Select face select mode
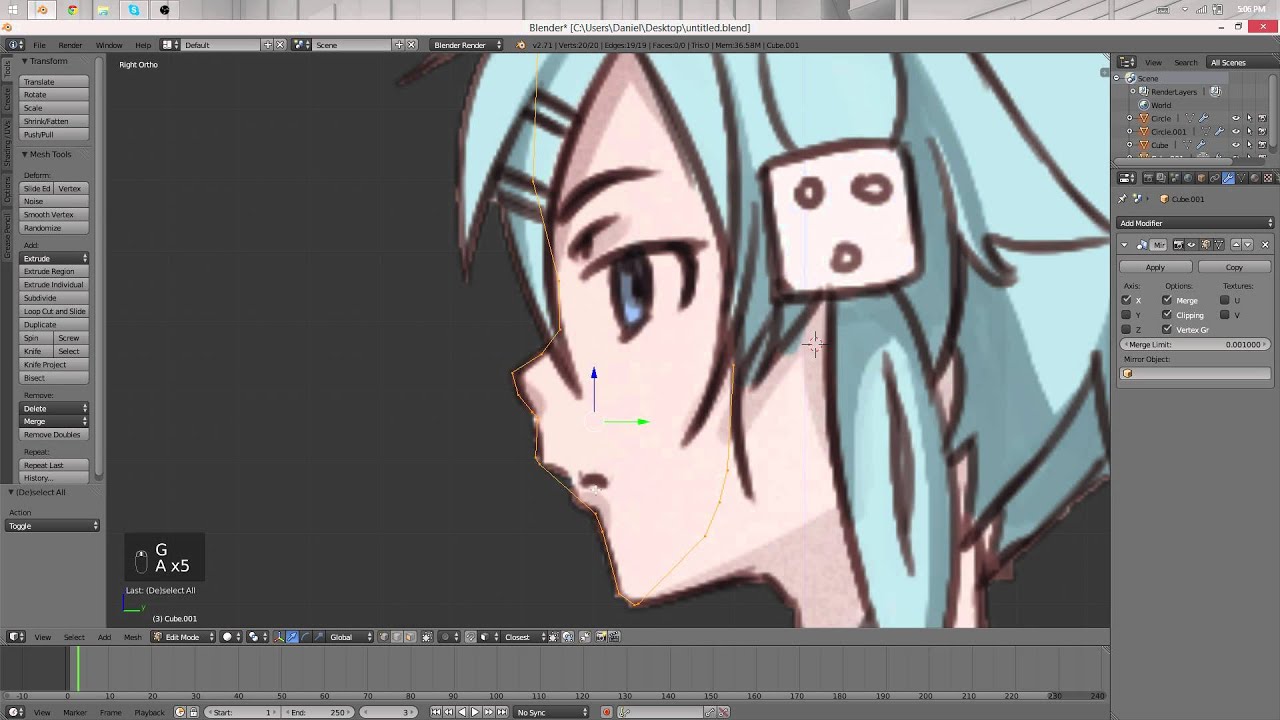 (x=410, y=637)
